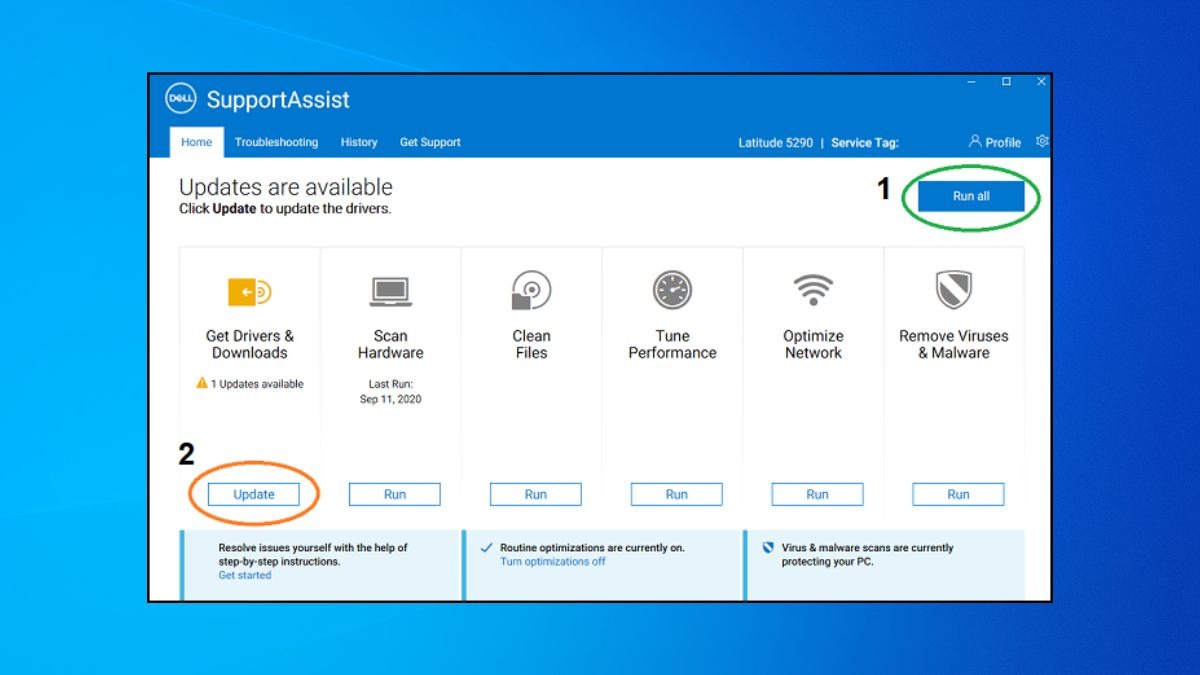Open the Profile menu

coord(995,142)
